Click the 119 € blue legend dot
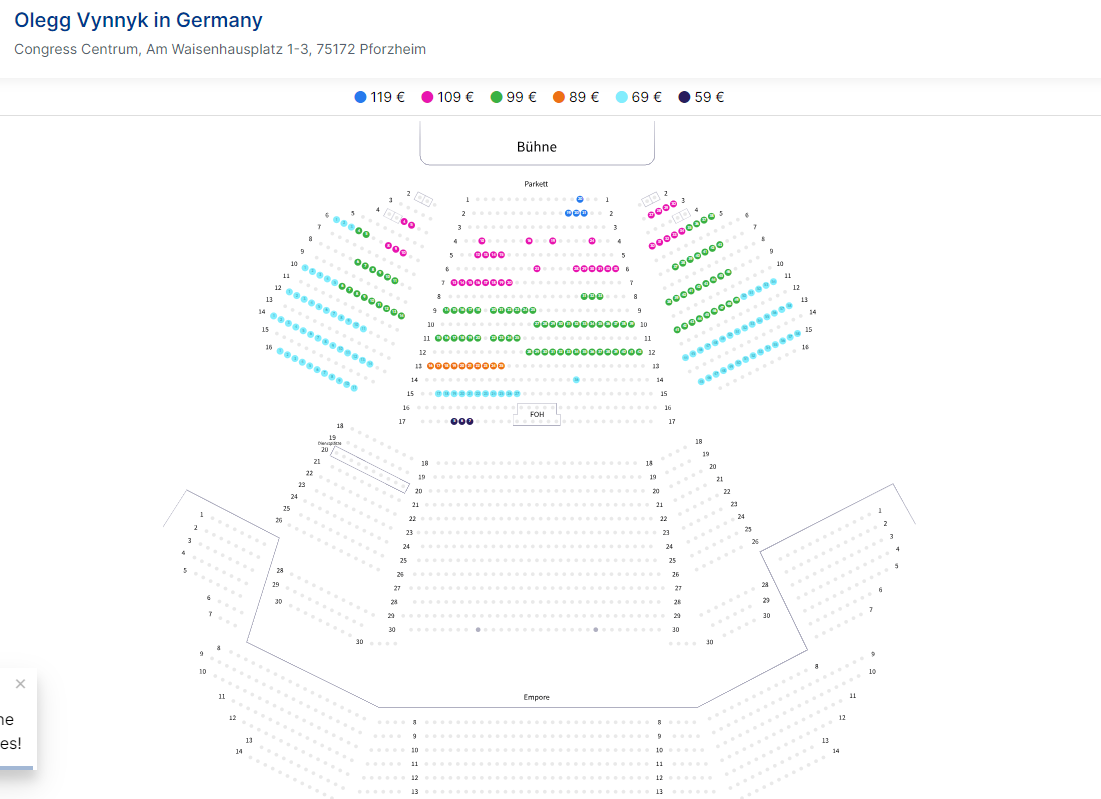1101x799 pixels. [360, 97]
